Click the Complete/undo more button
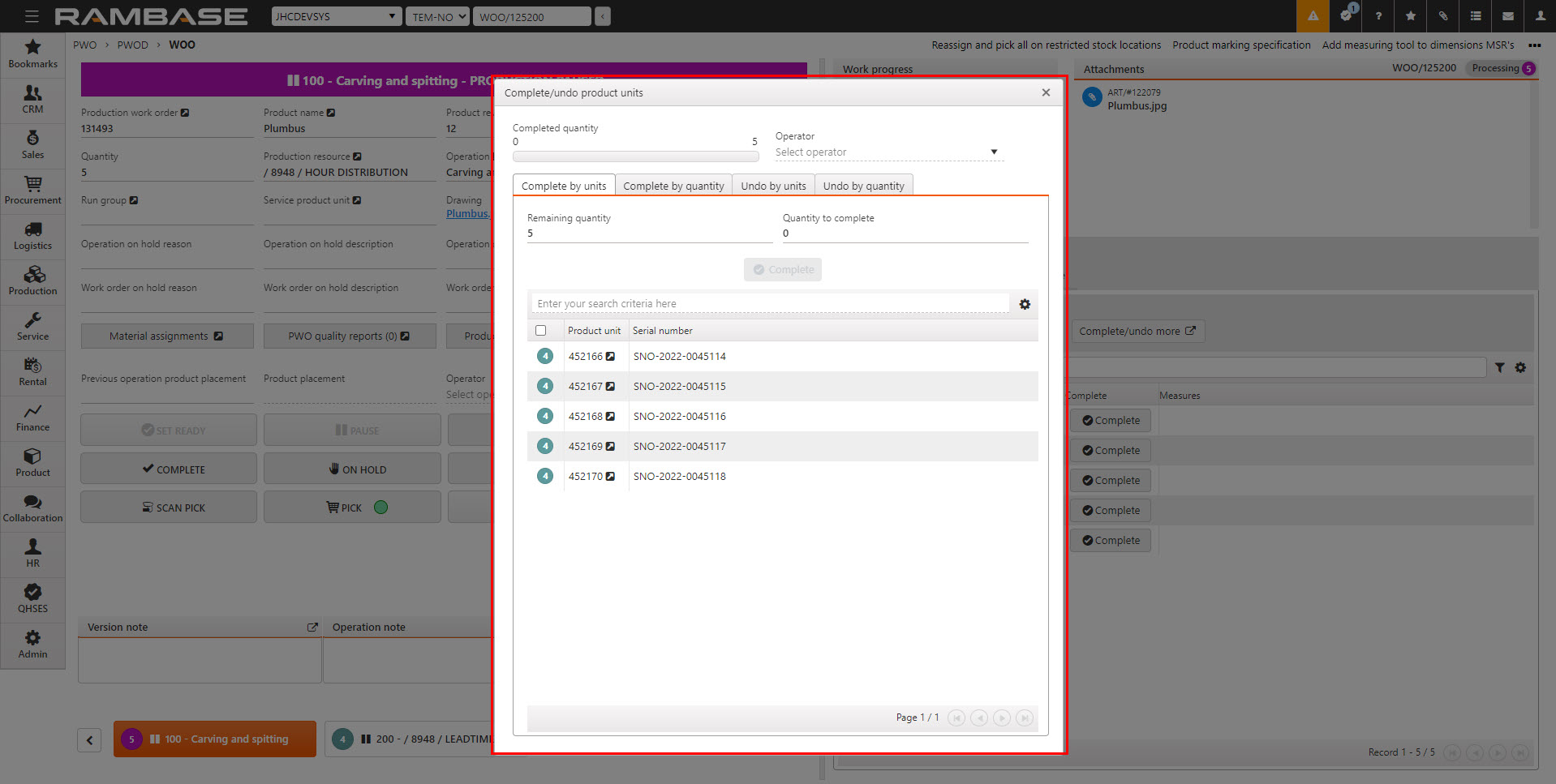The width and height of the screenshot is (1556, 784). (x=1137, y=331)
